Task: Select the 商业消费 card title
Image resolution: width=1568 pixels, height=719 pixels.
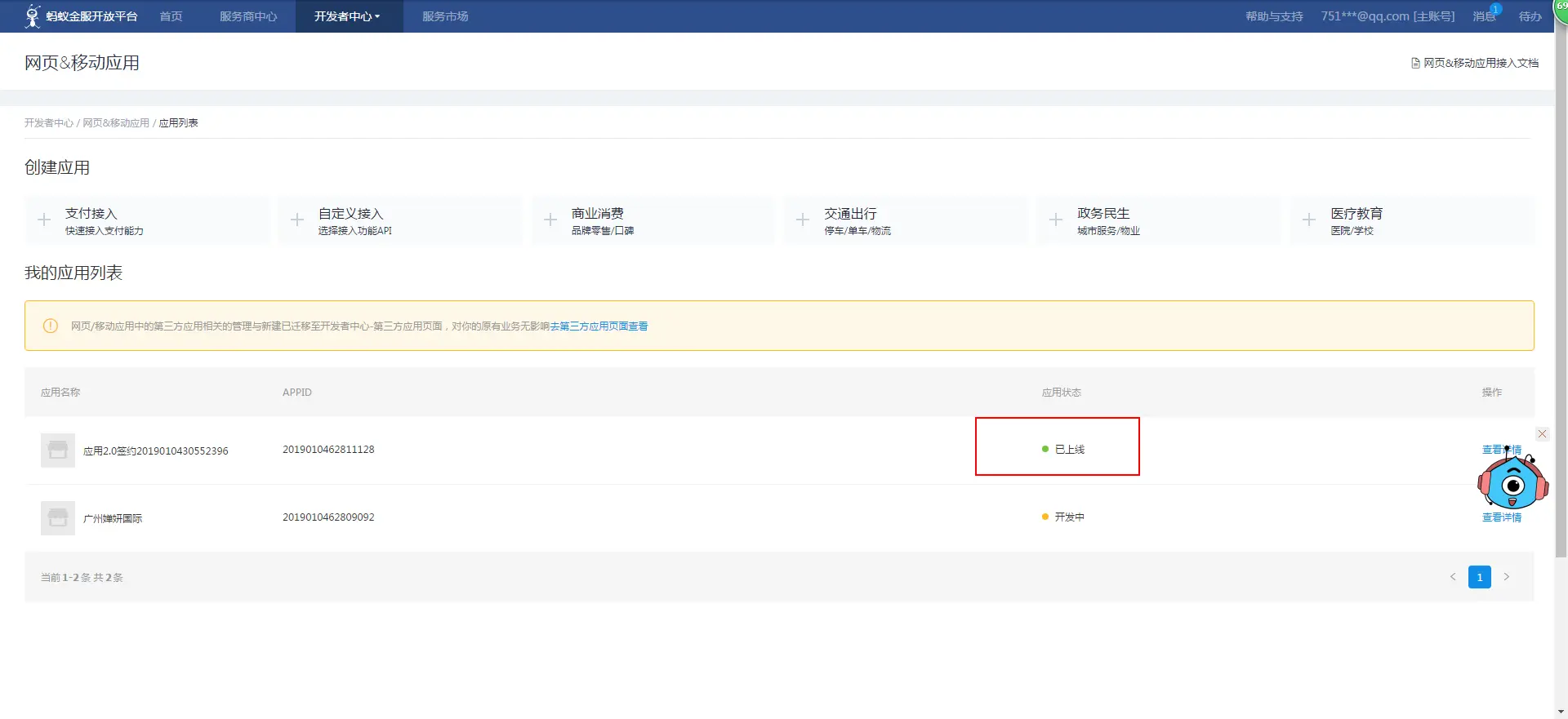Action: coord(597,213)
